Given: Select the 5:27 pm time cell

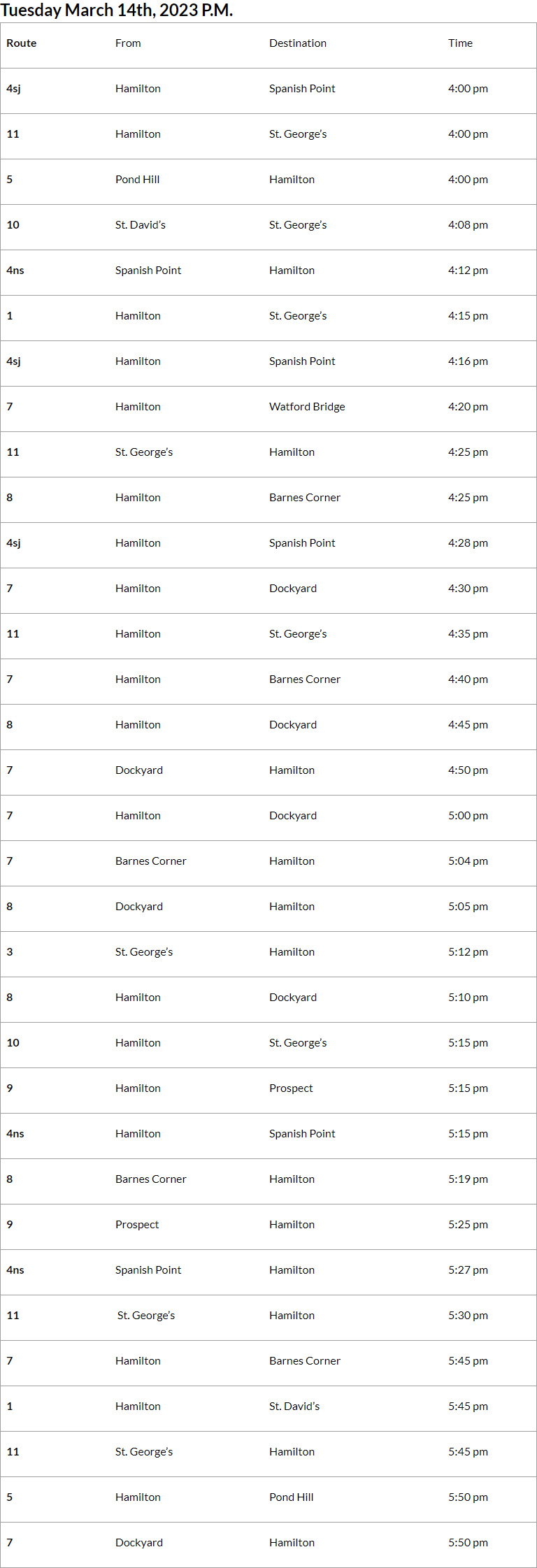Looking at the screenshot, I should pyautogui.click(x=468, y=1270).
